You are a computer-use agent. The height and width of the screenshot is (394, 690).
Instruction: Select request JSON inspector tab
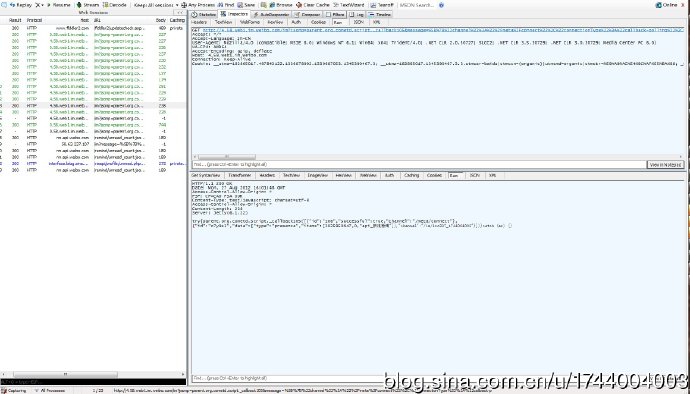click(359, 22)
